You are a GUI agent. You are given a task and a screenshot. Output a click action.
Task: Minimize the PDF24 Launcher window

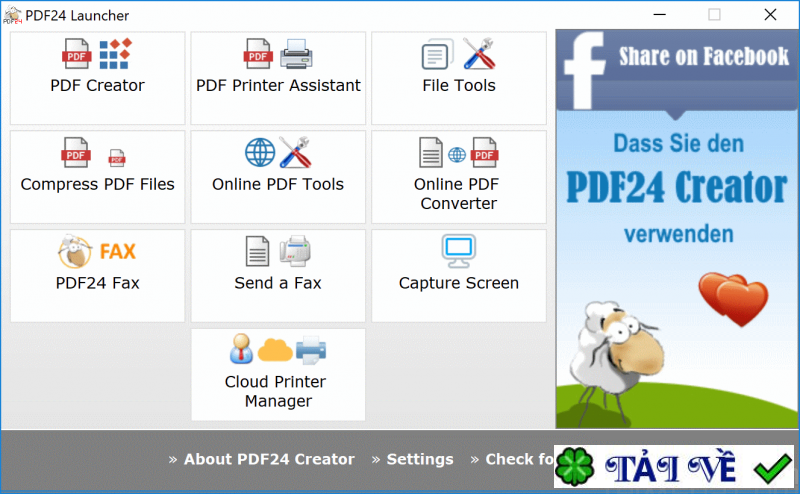(660, 15)
